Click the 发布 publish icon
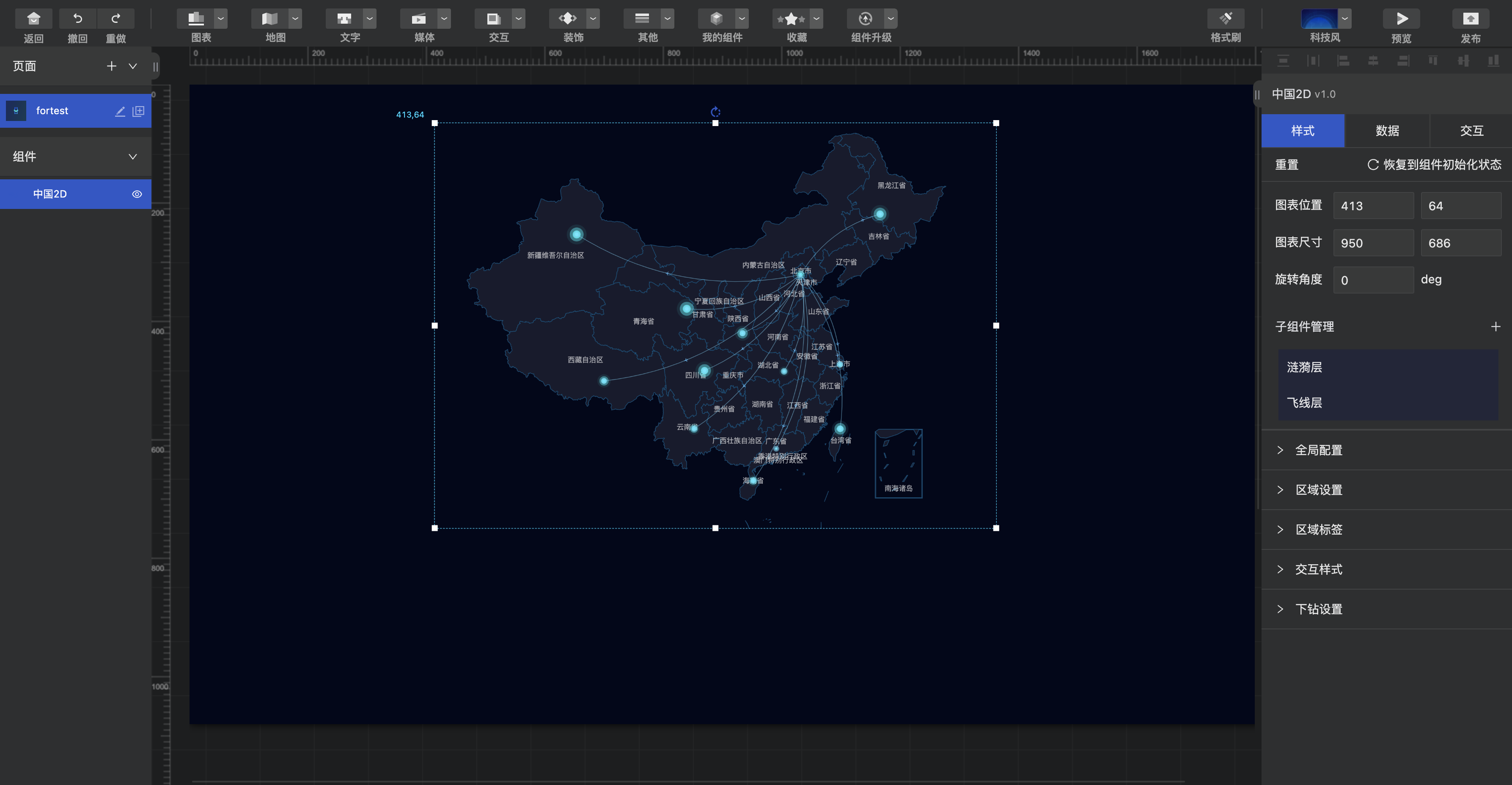 click(x=1471, y=19)
